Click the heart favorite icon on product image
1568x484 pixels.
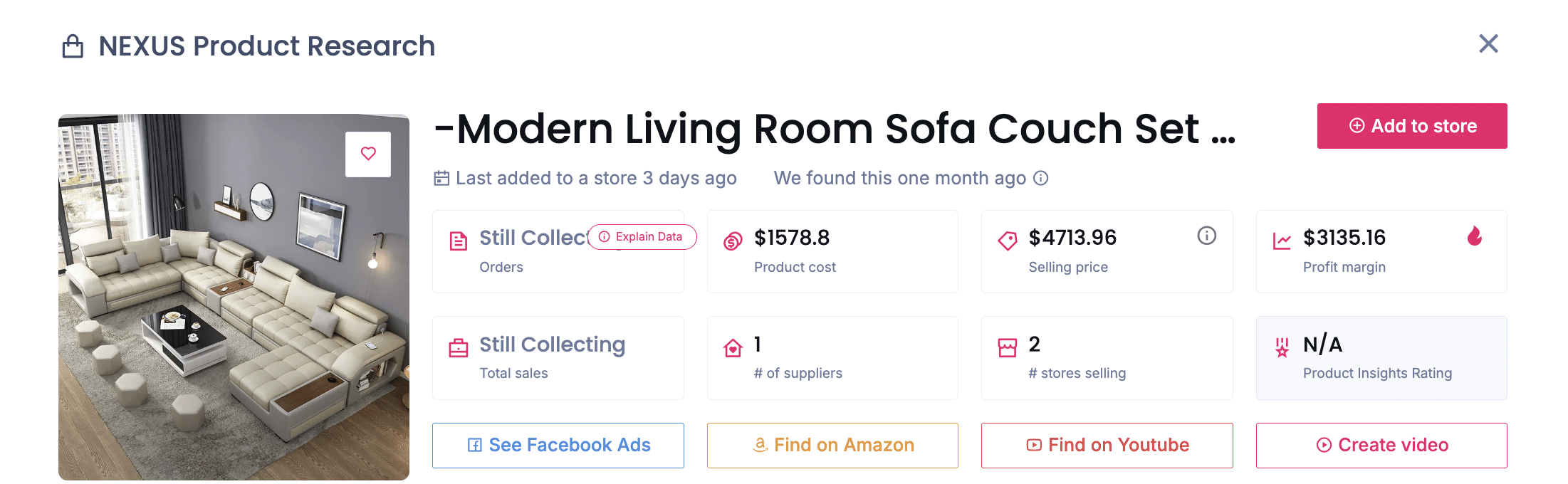[368, 154]
